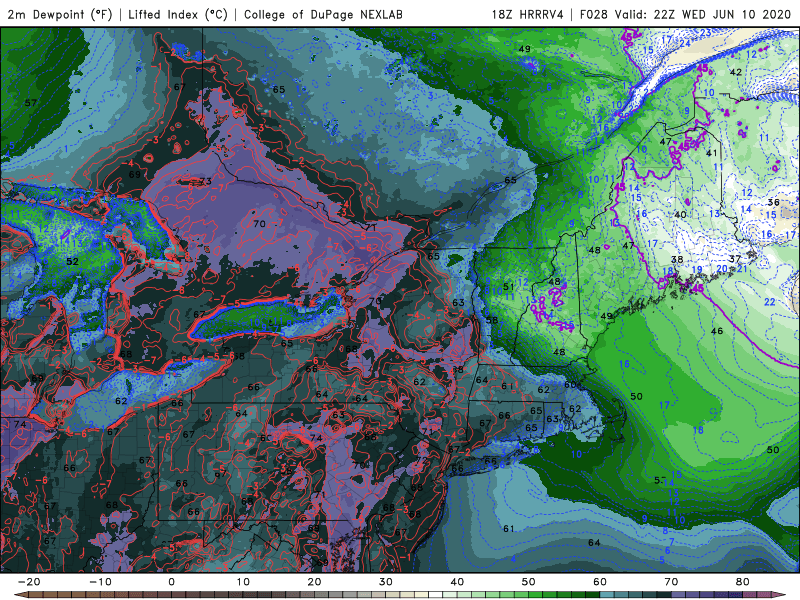Click the blue 22 lifted index contour label

769,302
